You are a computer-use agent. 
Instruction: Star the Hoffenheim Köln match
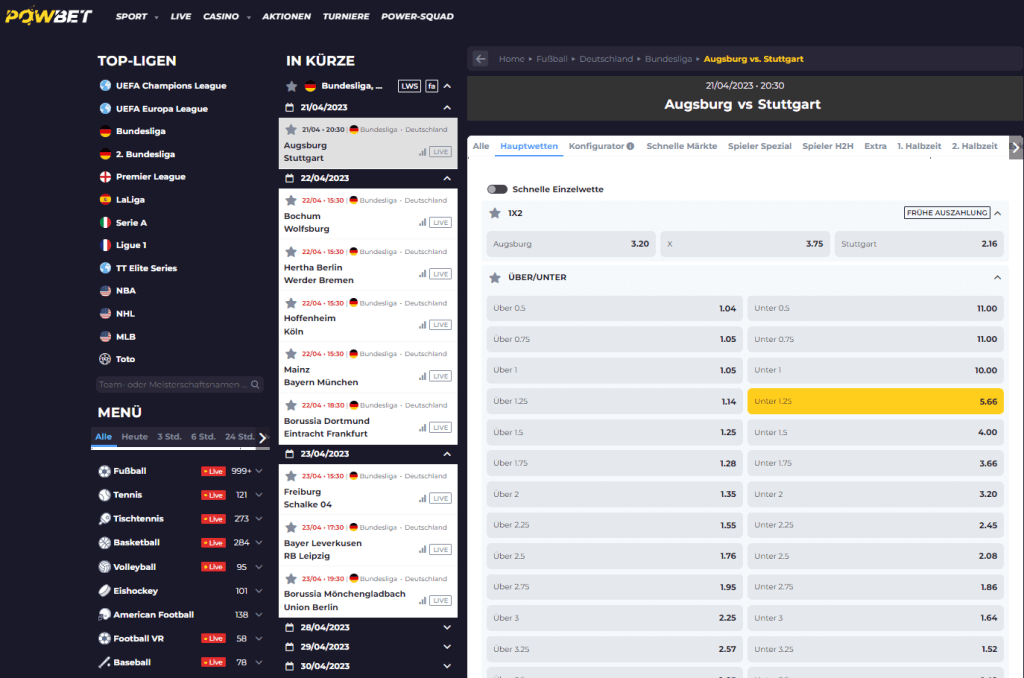[291, 303]
